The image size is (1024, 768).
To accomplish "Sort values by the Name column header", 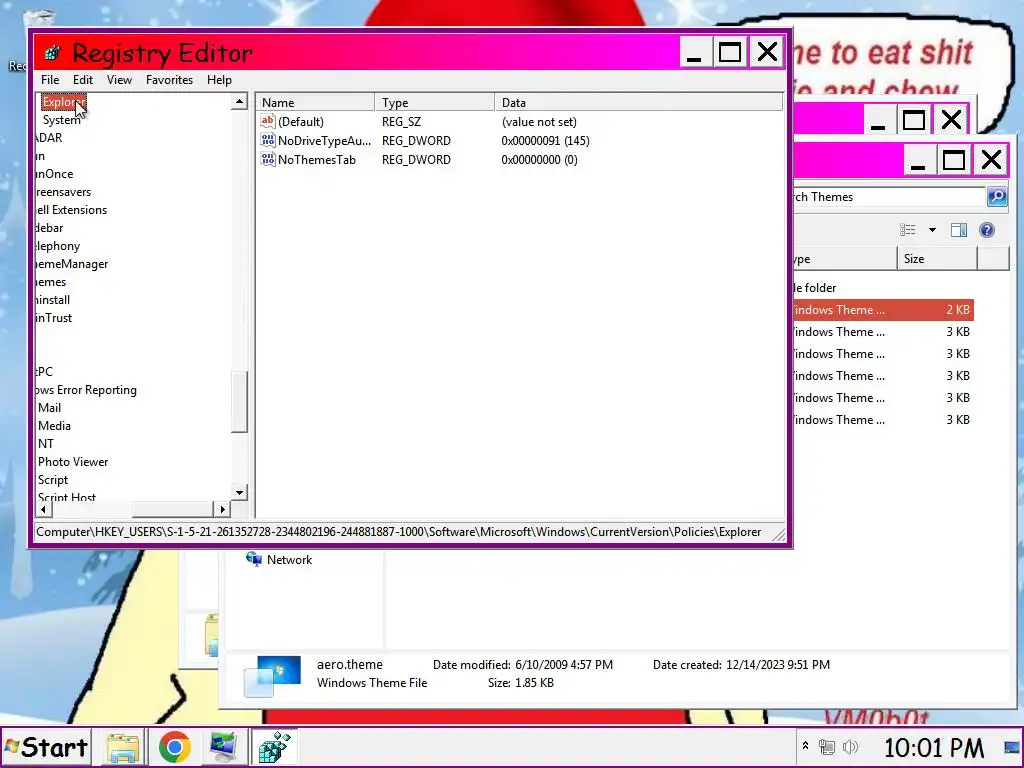I will click(315, 103).
